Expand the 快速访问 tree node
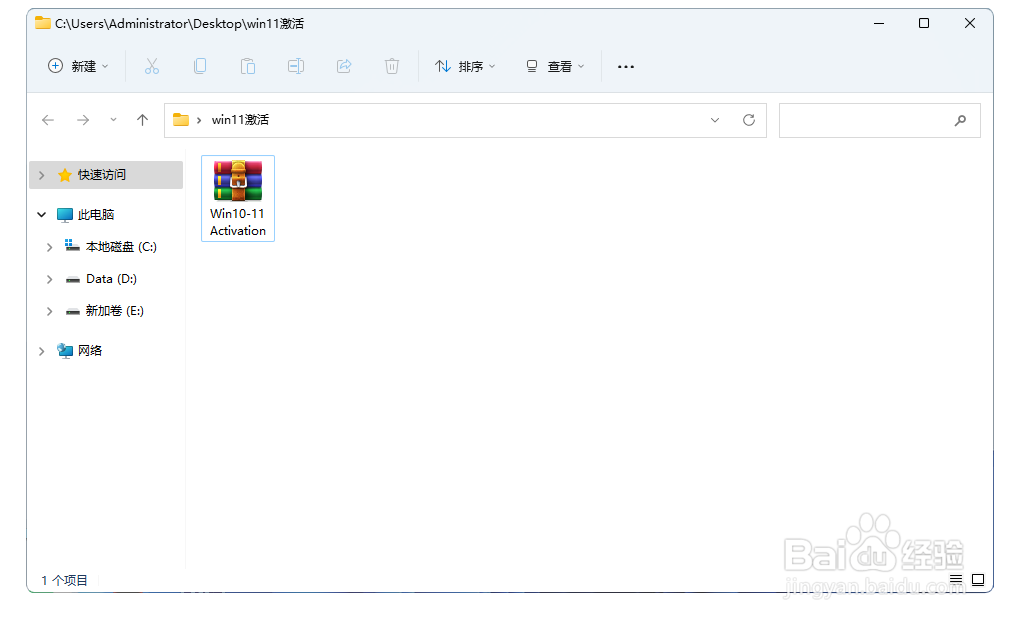Image resolution: width=1022 pixels, height=622 pixels. pyautogui.click(x=42, y=175)
